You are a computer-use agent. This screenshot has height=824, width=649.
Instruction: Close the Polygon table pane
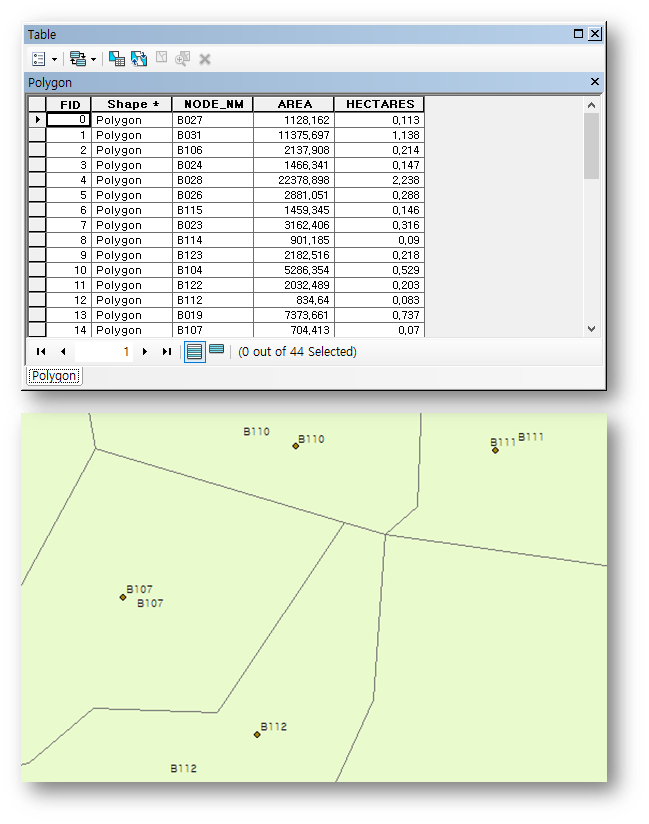pos(594,81)
